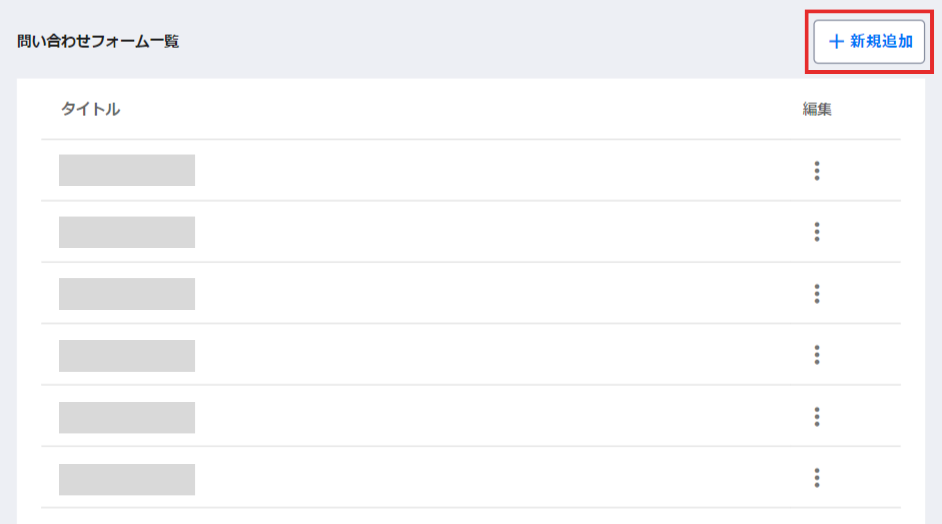The width and height of the screenshot is (942, 524).
Task: Open the fifth row's three-dot edit menu
Action: click(817, 417)
